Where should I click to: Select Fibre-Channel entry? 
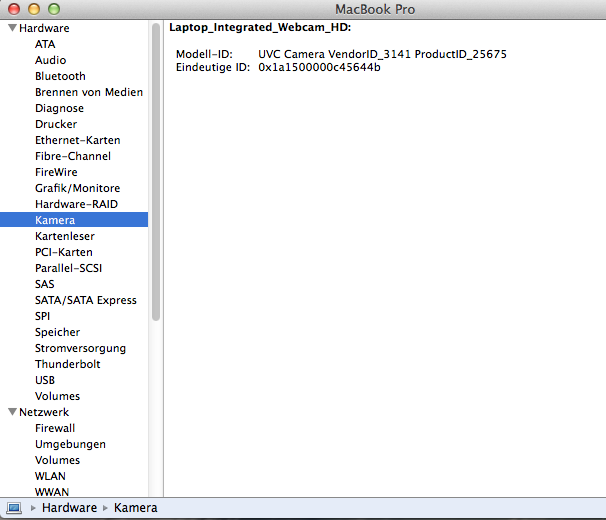pyautogui.click(x=73, y=156)
